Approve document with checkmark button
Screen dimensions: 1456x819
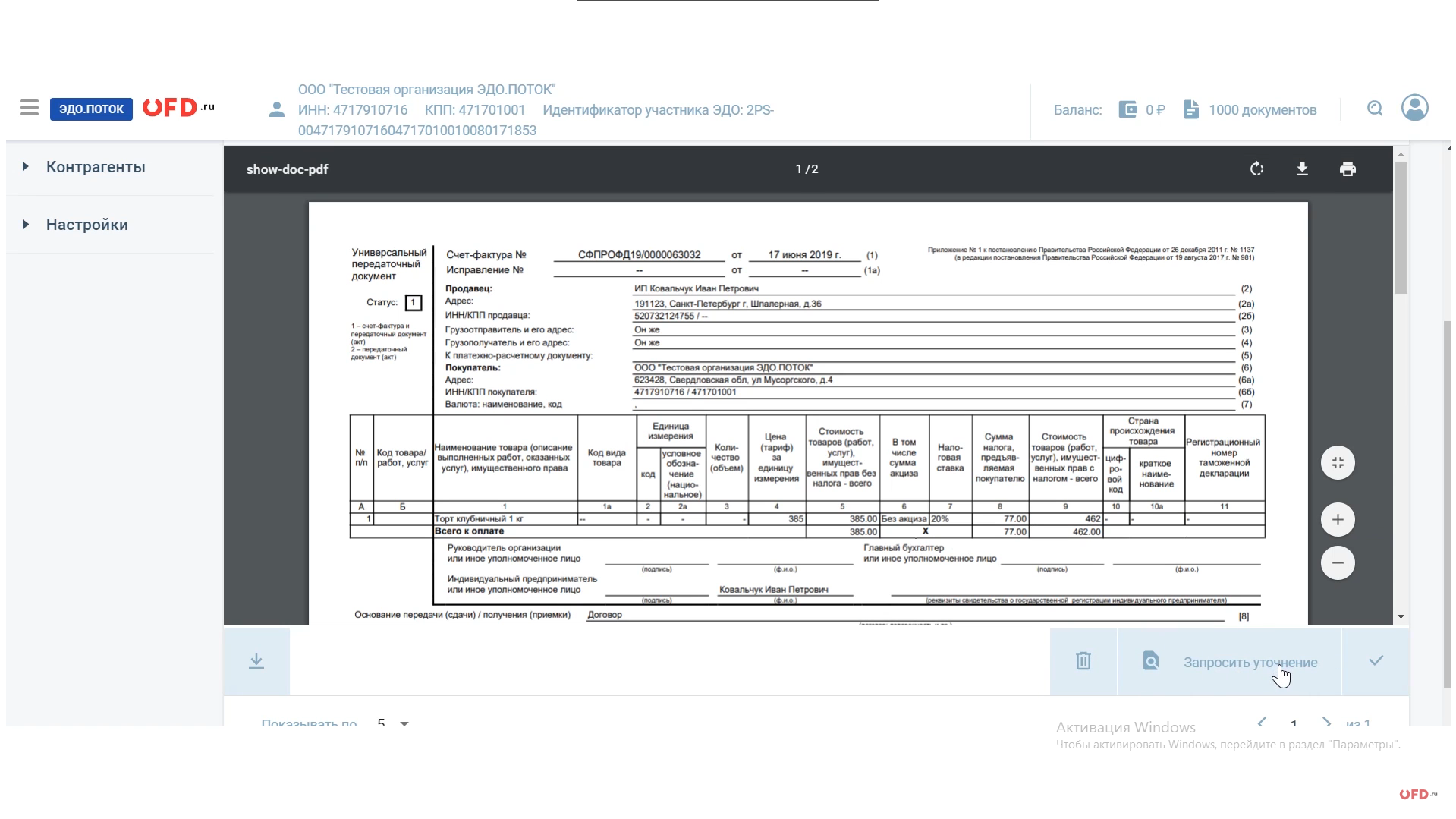coord(1376,661)
